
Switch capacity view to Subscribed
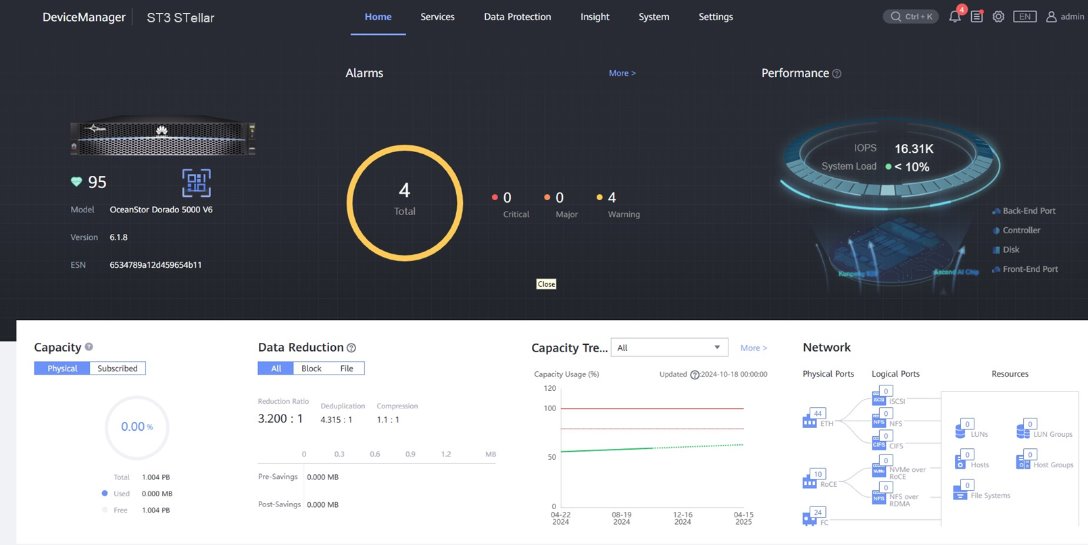click(x=117, y=368)
